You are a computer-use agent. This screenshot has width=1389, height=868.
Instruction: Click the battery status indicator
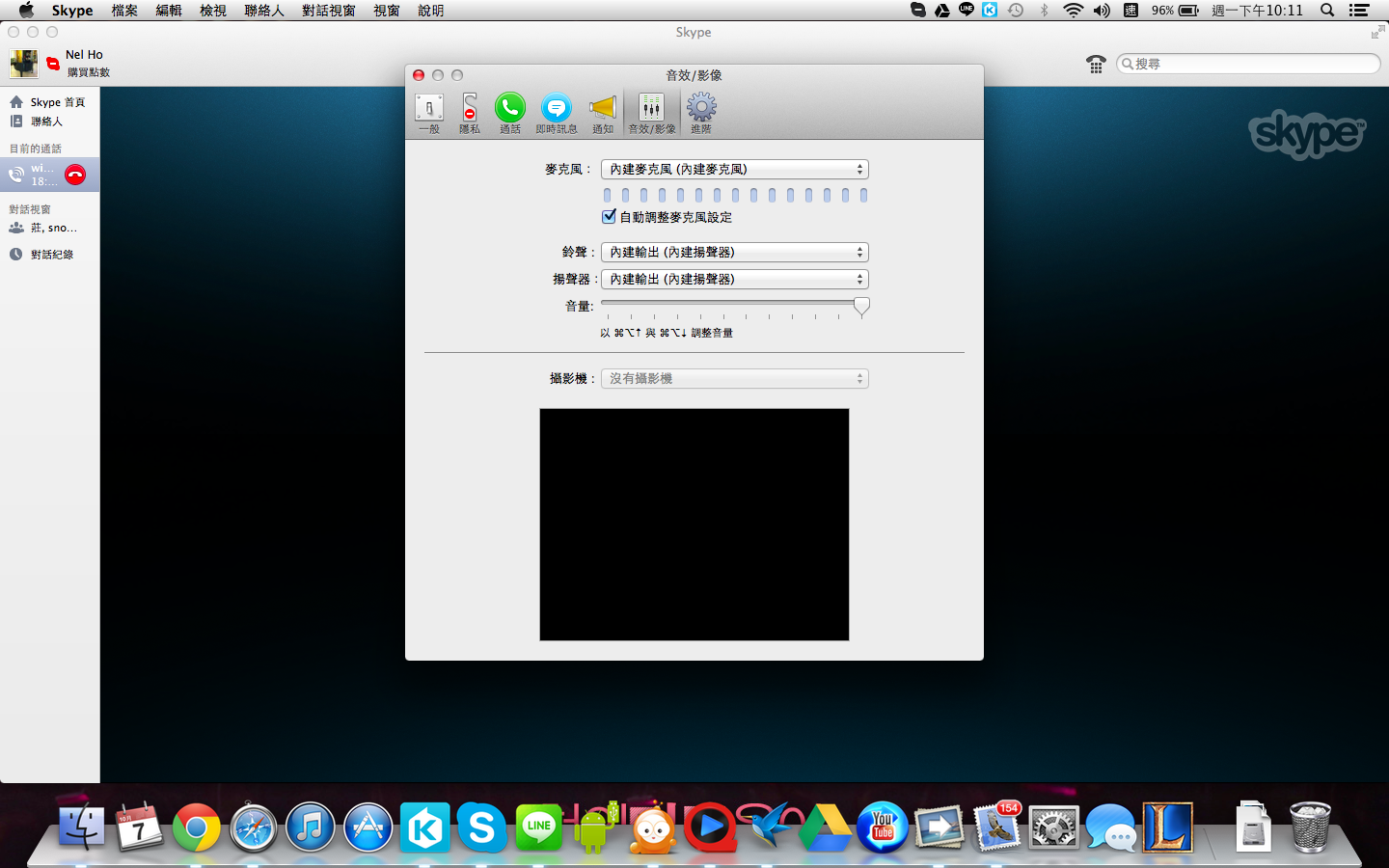coord(1175,11)
